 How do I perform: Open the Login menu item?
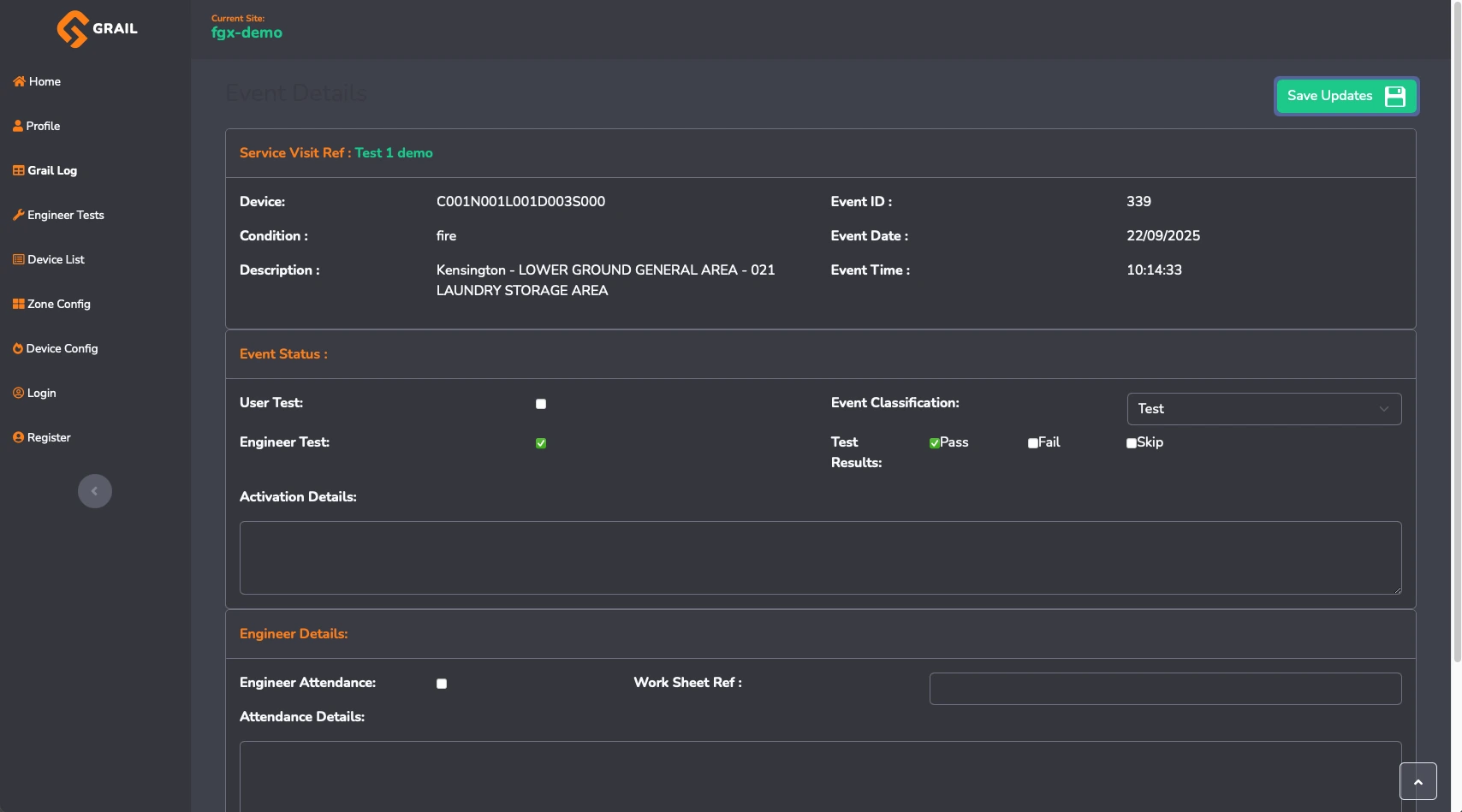[41, 393]
